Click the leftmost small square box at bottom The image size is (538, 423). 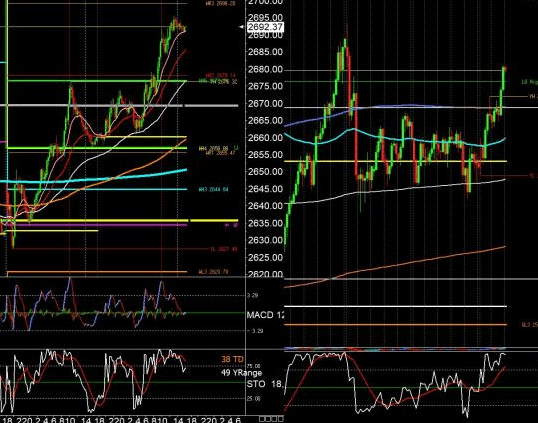262,419
